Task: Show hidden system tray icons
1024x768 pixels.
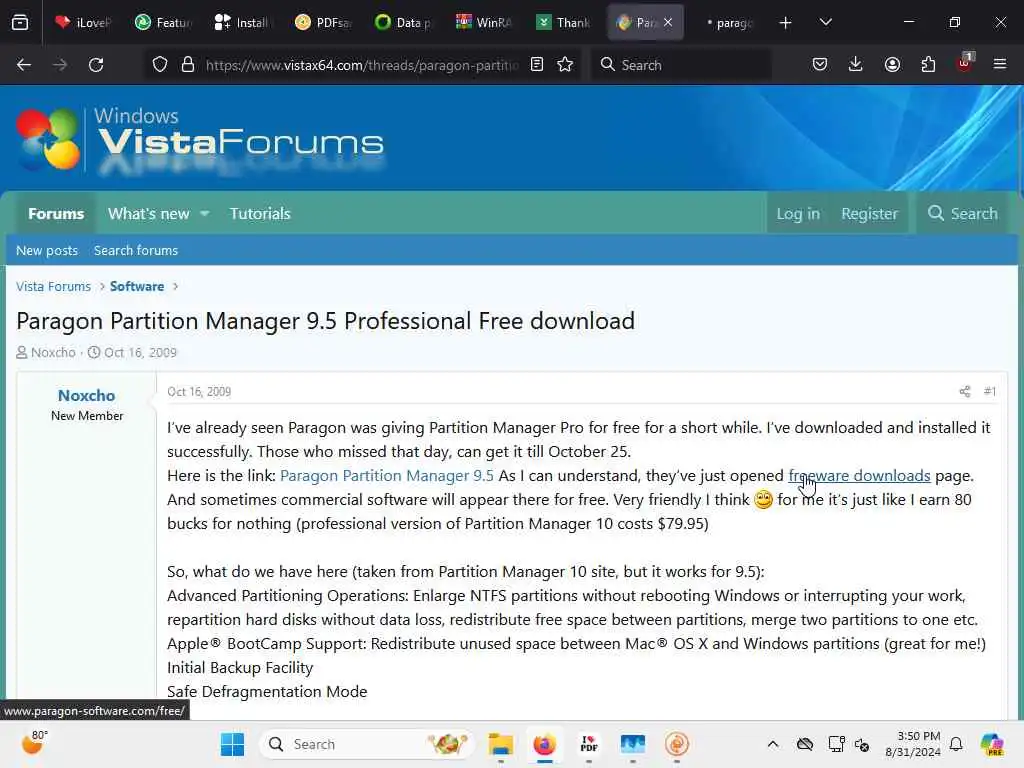Action: tap(773, 744)
